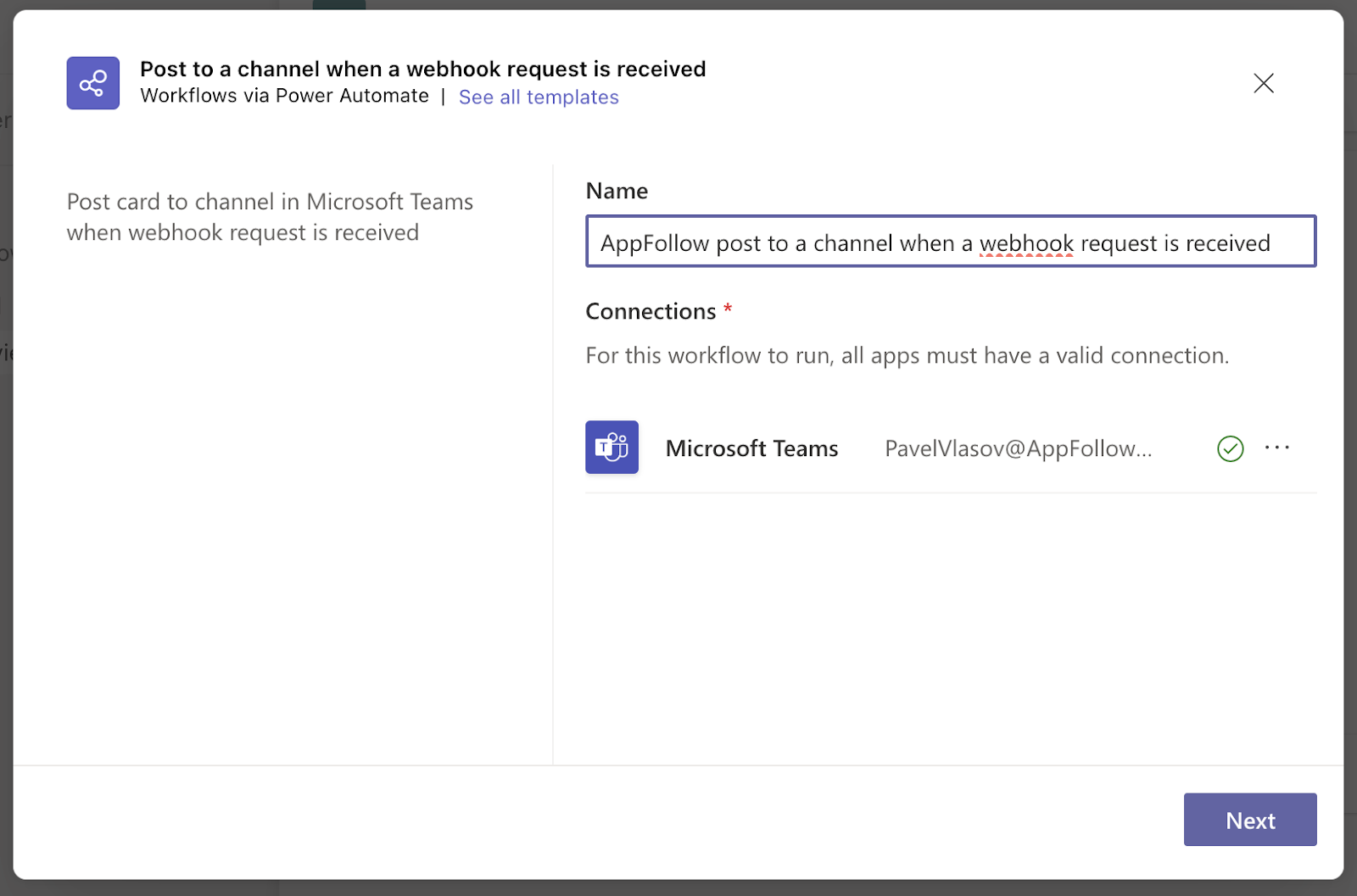1357x896 pixels.
Task: Click the PavelVlasov@AppFollow account text
Action: click(1018, 448)
